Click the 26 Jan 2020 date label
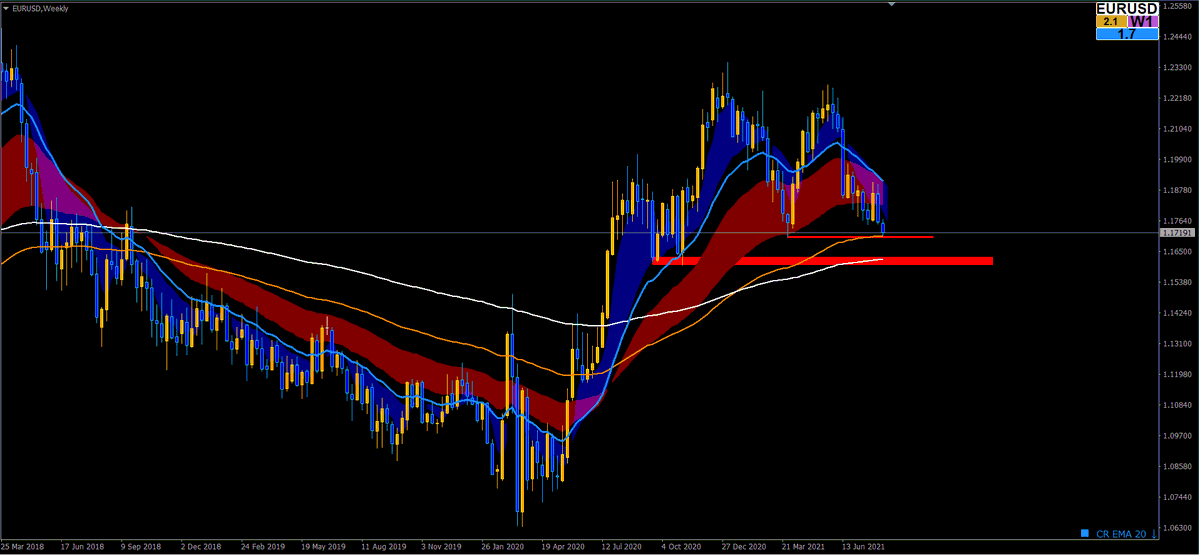 (x=501, y=547)
